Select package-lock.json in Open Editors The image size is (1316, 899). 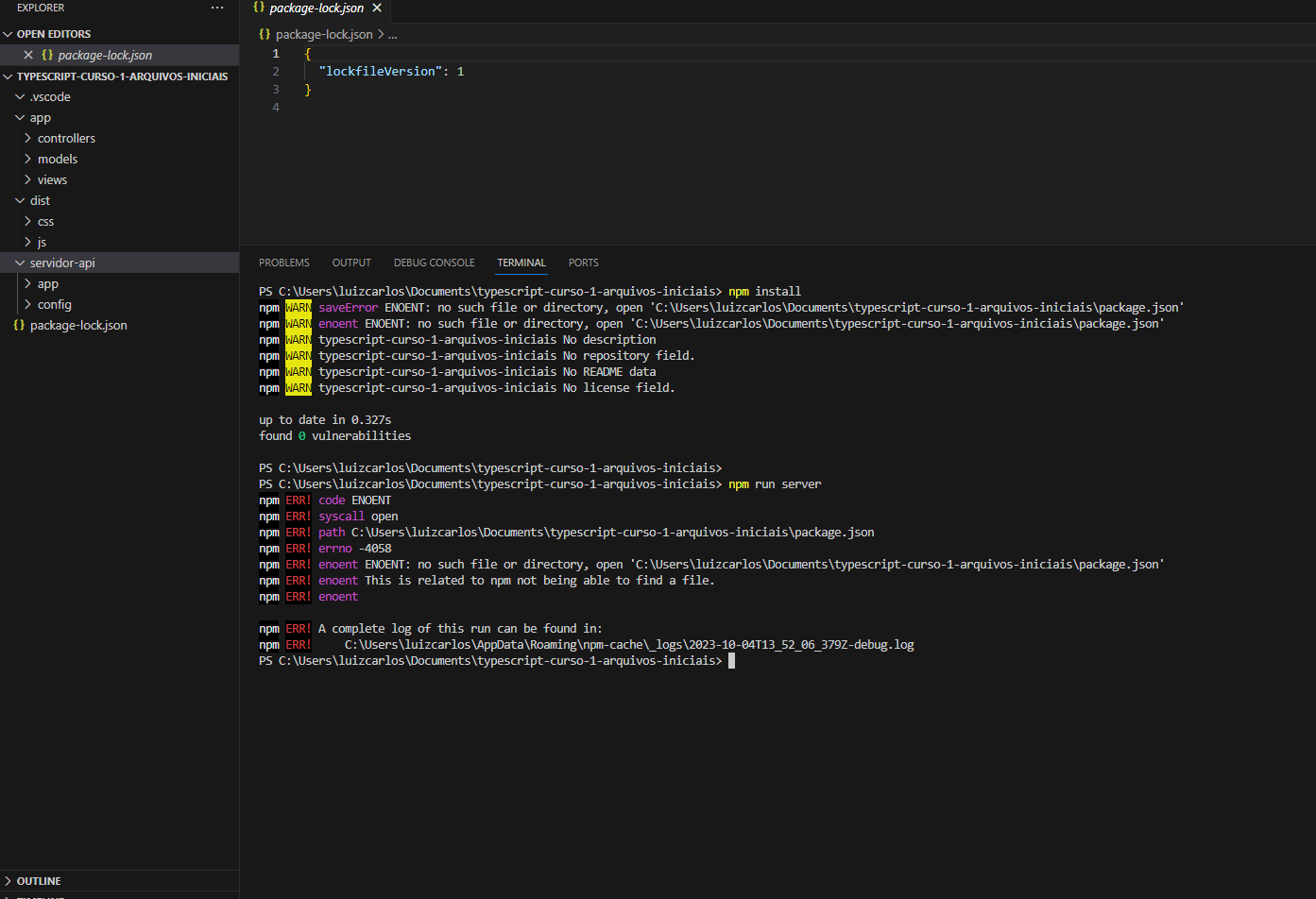[105, 55]
